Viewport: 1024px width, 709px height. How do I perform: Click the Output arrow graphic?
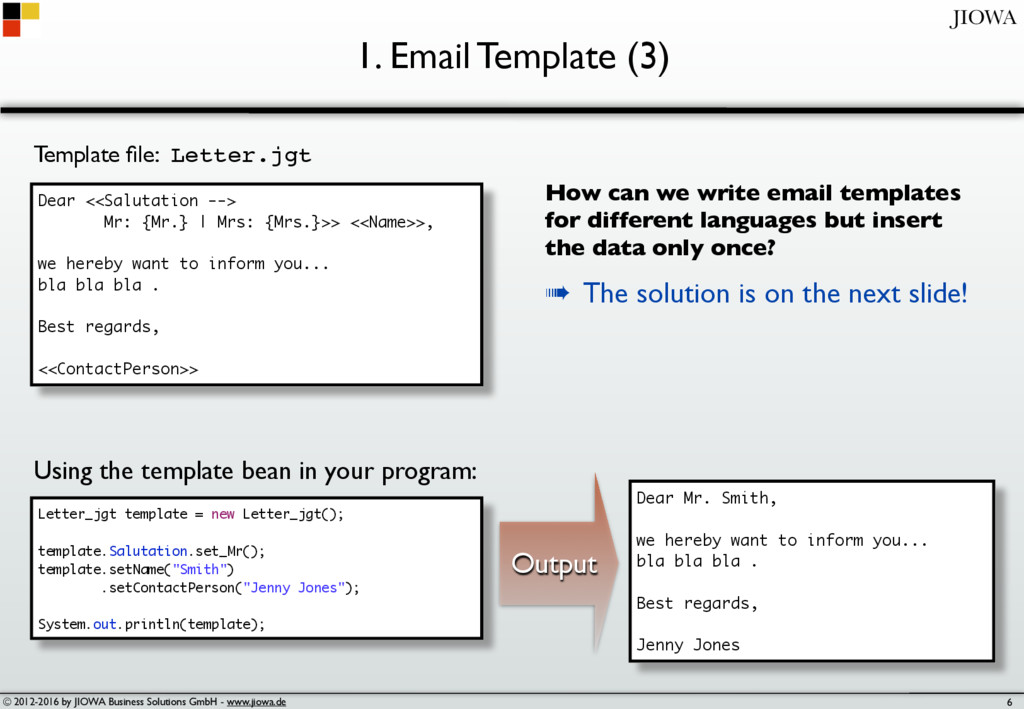(558, 564)
